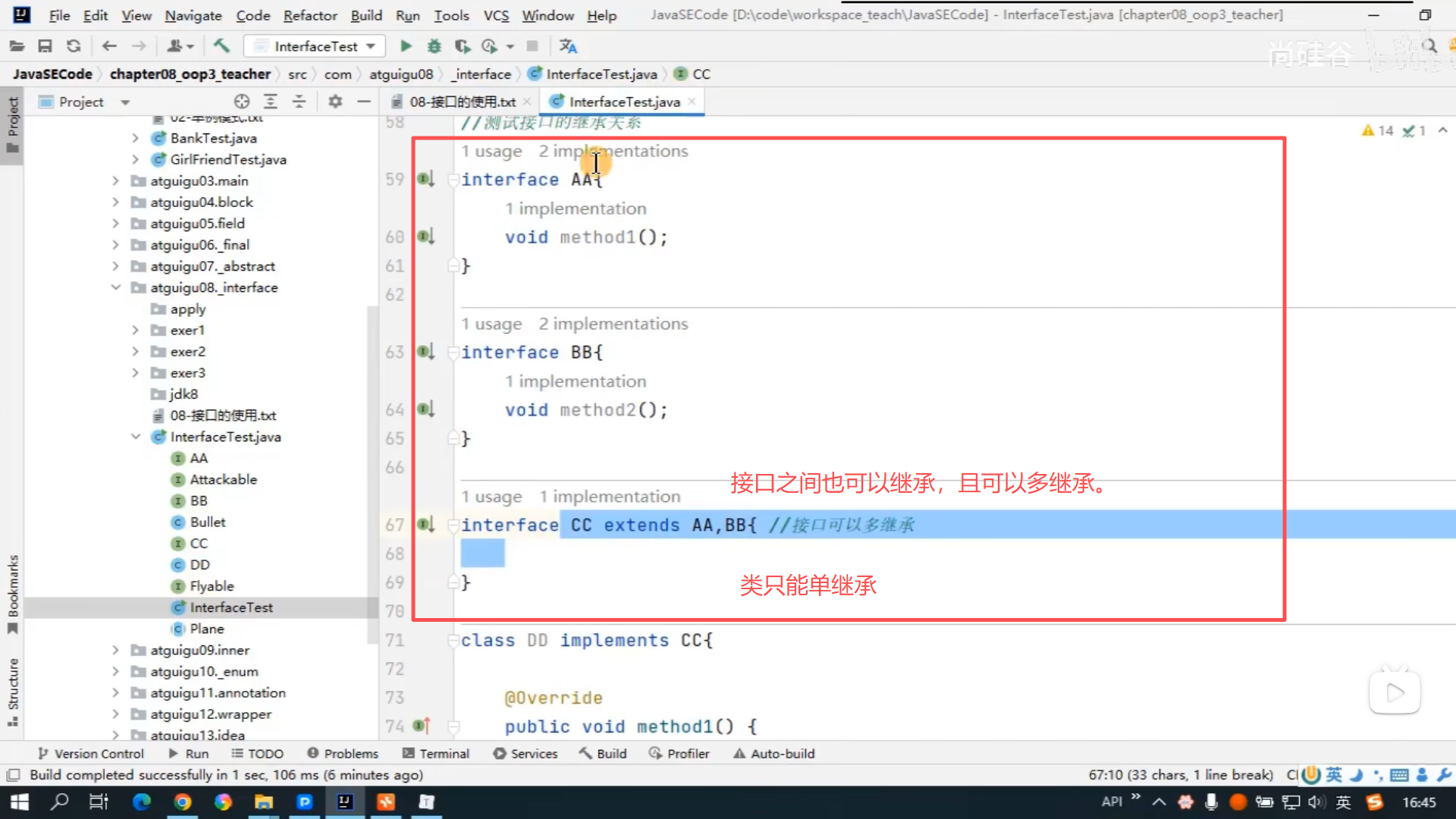Click the locate file target icon
Viewport: 1456px width, 819px height.
242,102
